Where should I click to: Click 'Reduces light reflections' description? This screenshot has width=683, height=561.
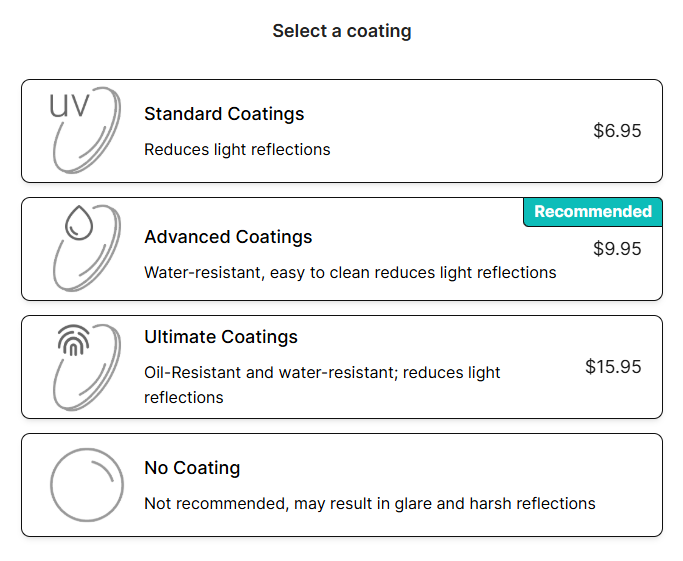(x=237, y=149)
